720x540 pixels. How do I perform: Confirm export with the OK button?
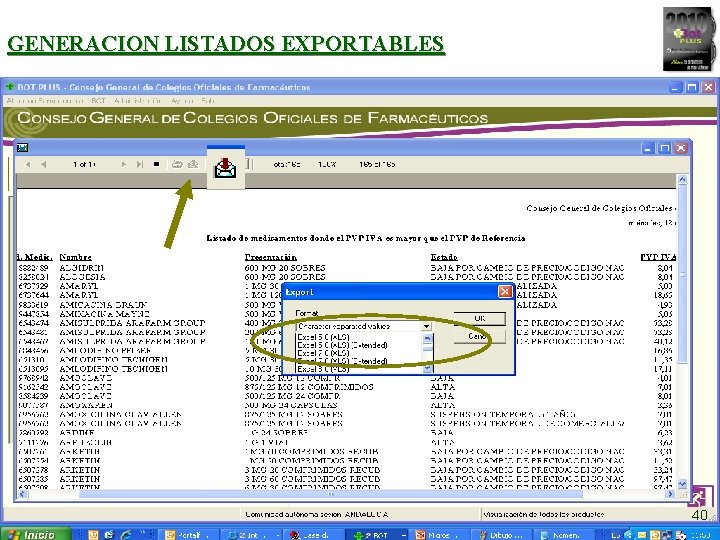click(479, 318)
